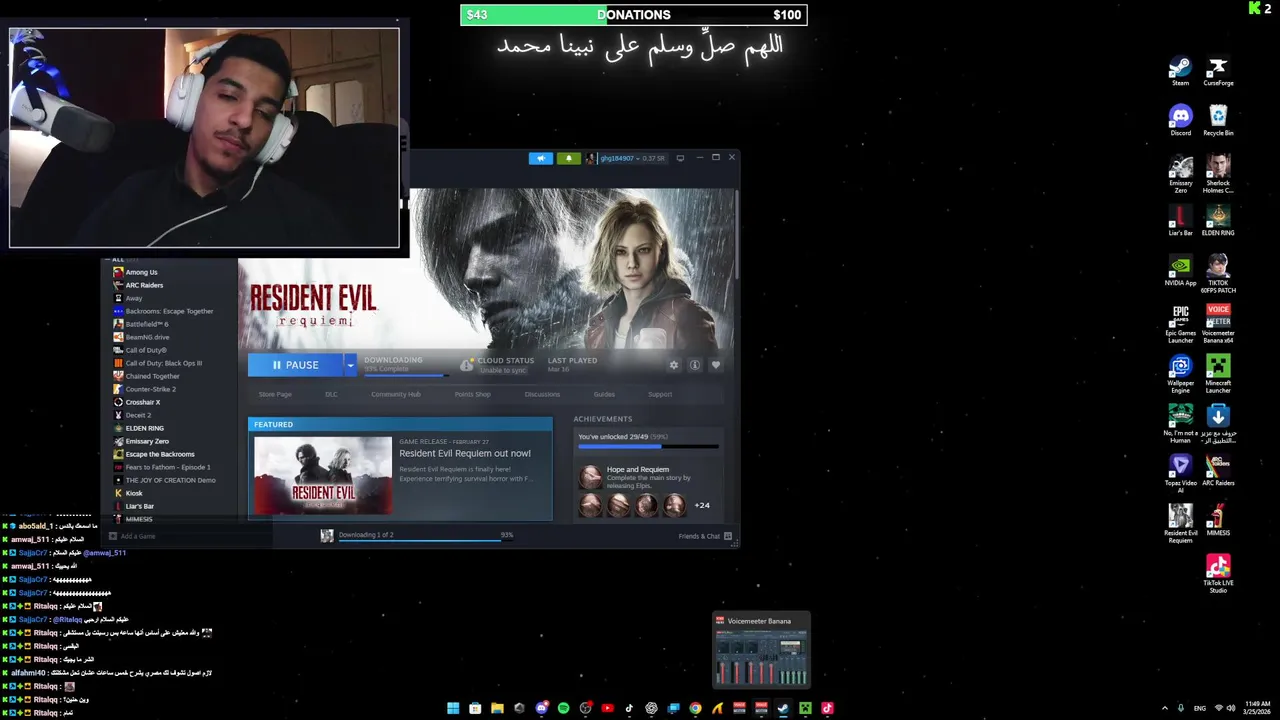Open the Minecraft Launcher desktop shortcut
The image size is (1280, 720).
click(1218, 374)
